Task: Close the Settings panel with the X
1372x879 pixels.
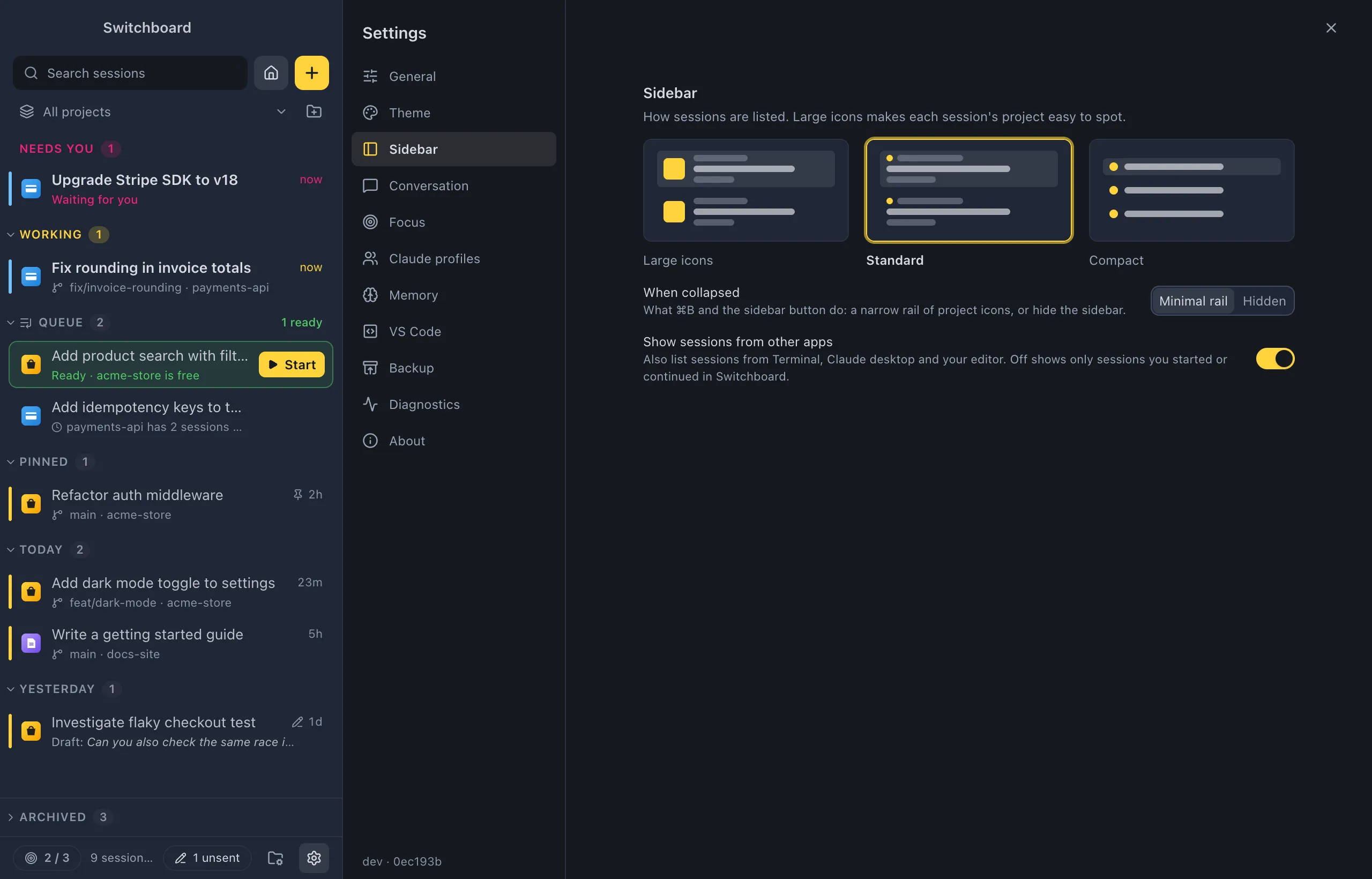Action: tap(1331, 28)
